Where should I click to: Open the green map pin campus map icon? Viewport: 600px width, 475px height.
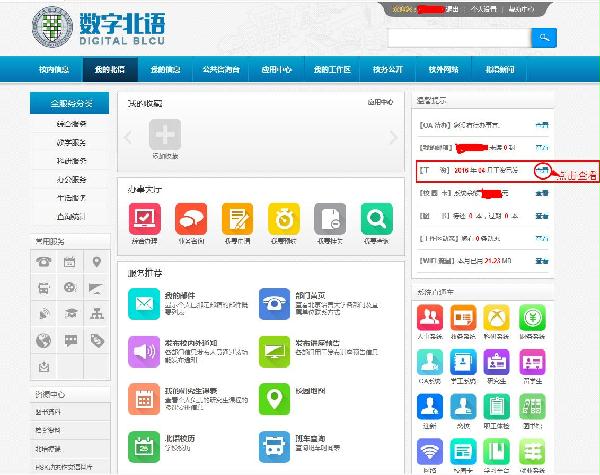(x=274, y=397)
